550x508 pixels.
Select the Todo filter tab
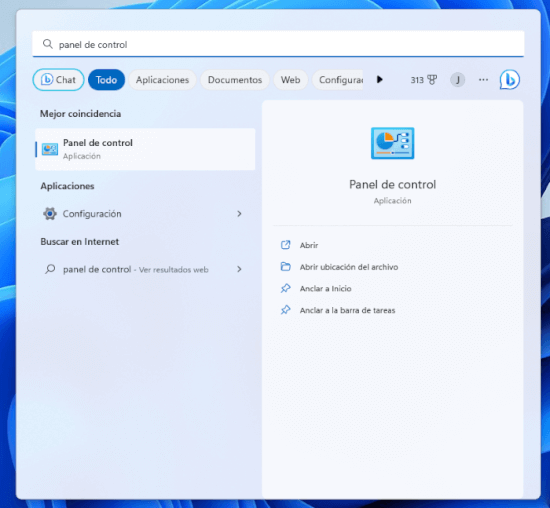106,80
